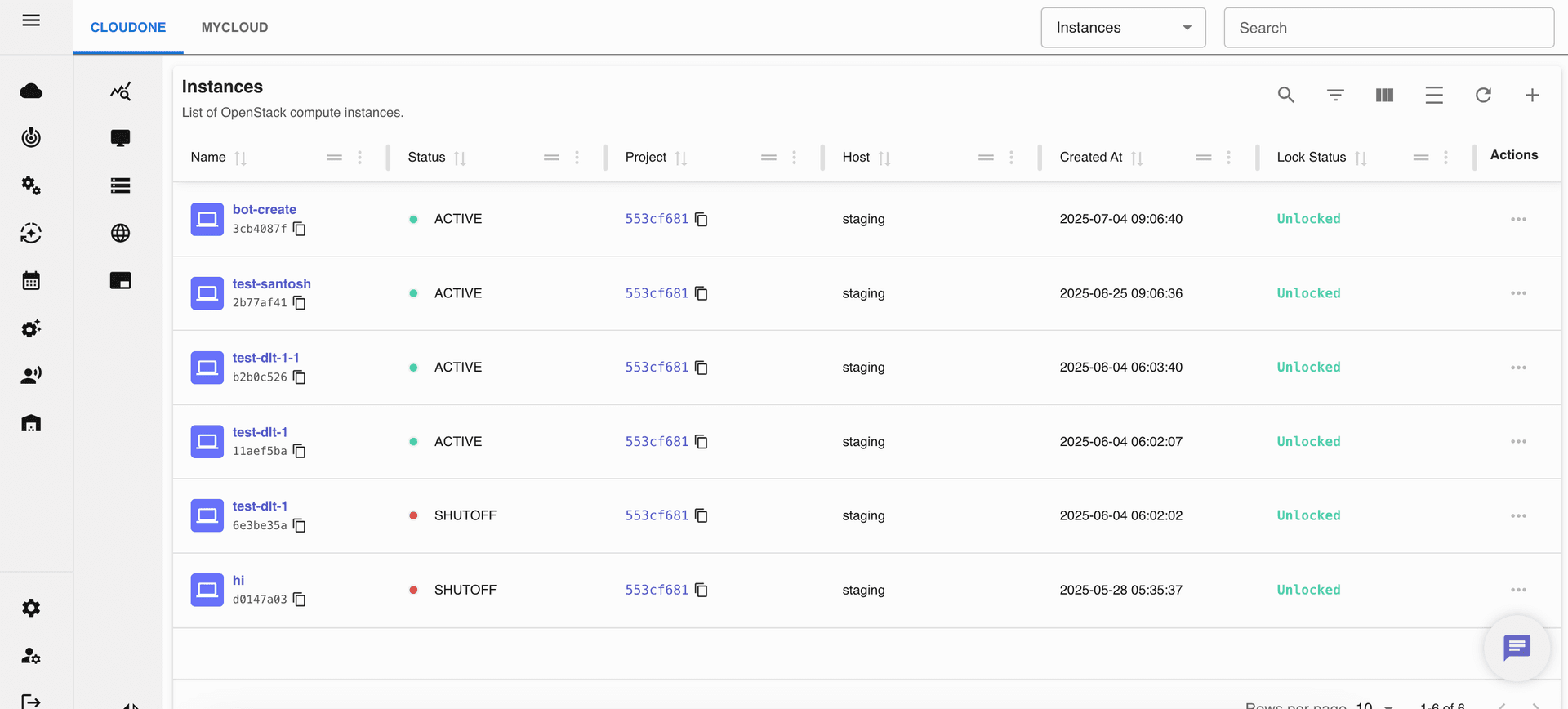
Task: Sort by Created At column
Action: pos(1137,158)
